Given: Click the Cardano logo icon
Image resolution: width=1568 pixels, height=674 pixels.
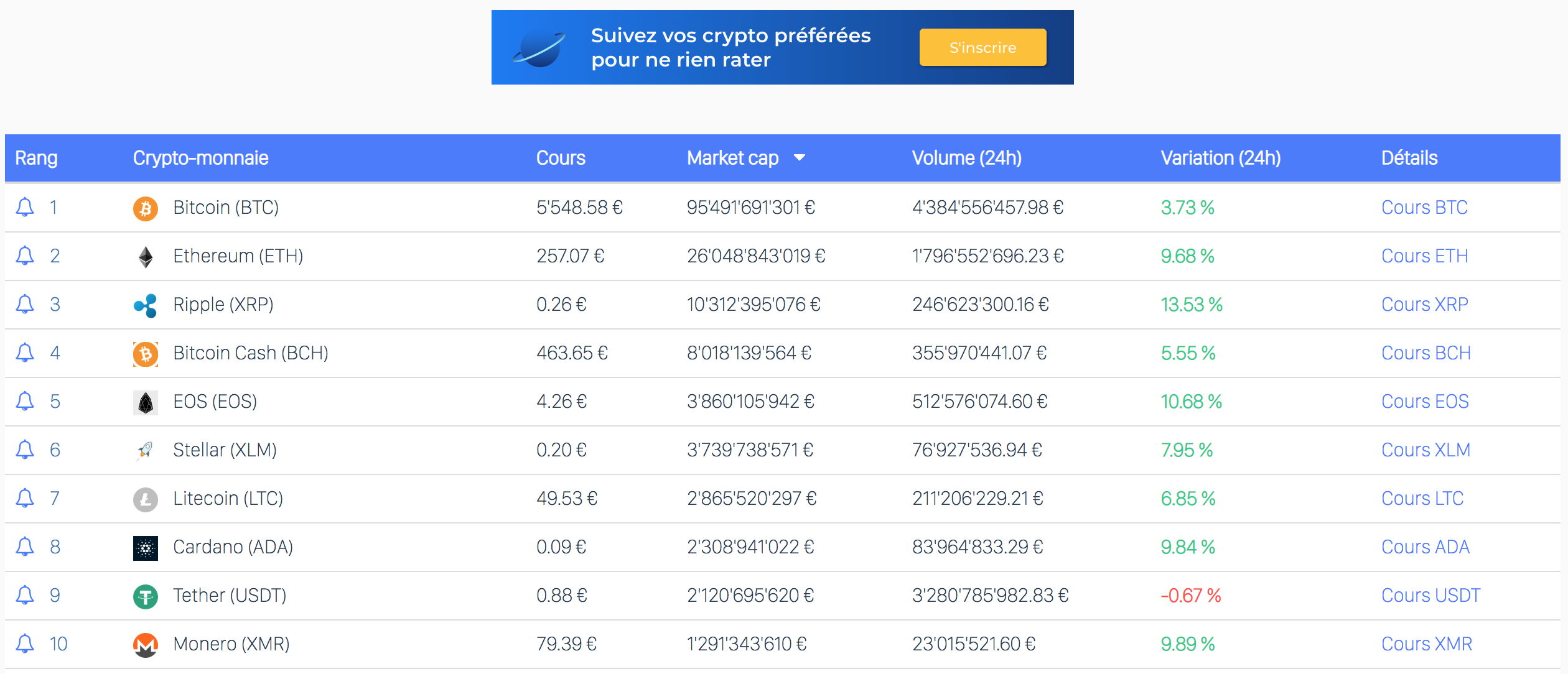Looking at the screenshot, I should coord(146,548).
